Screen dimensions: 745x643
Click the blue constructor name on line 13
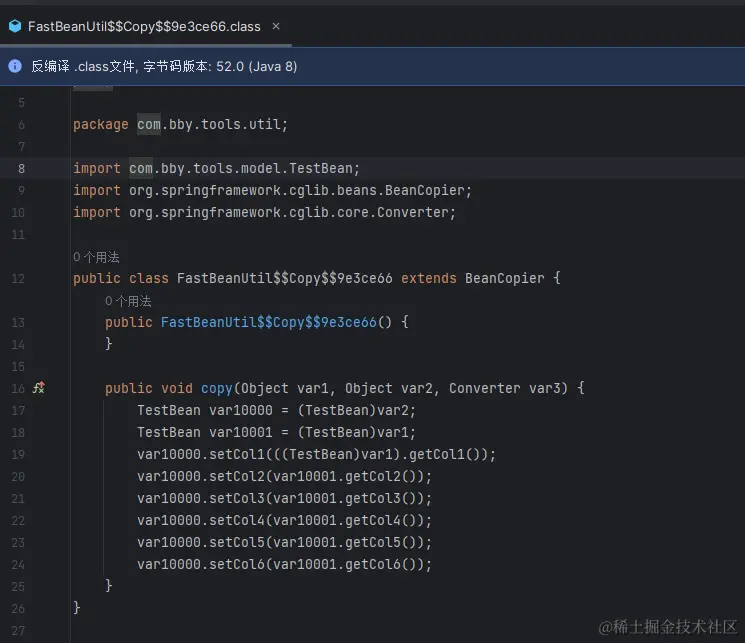coord(268,322)
